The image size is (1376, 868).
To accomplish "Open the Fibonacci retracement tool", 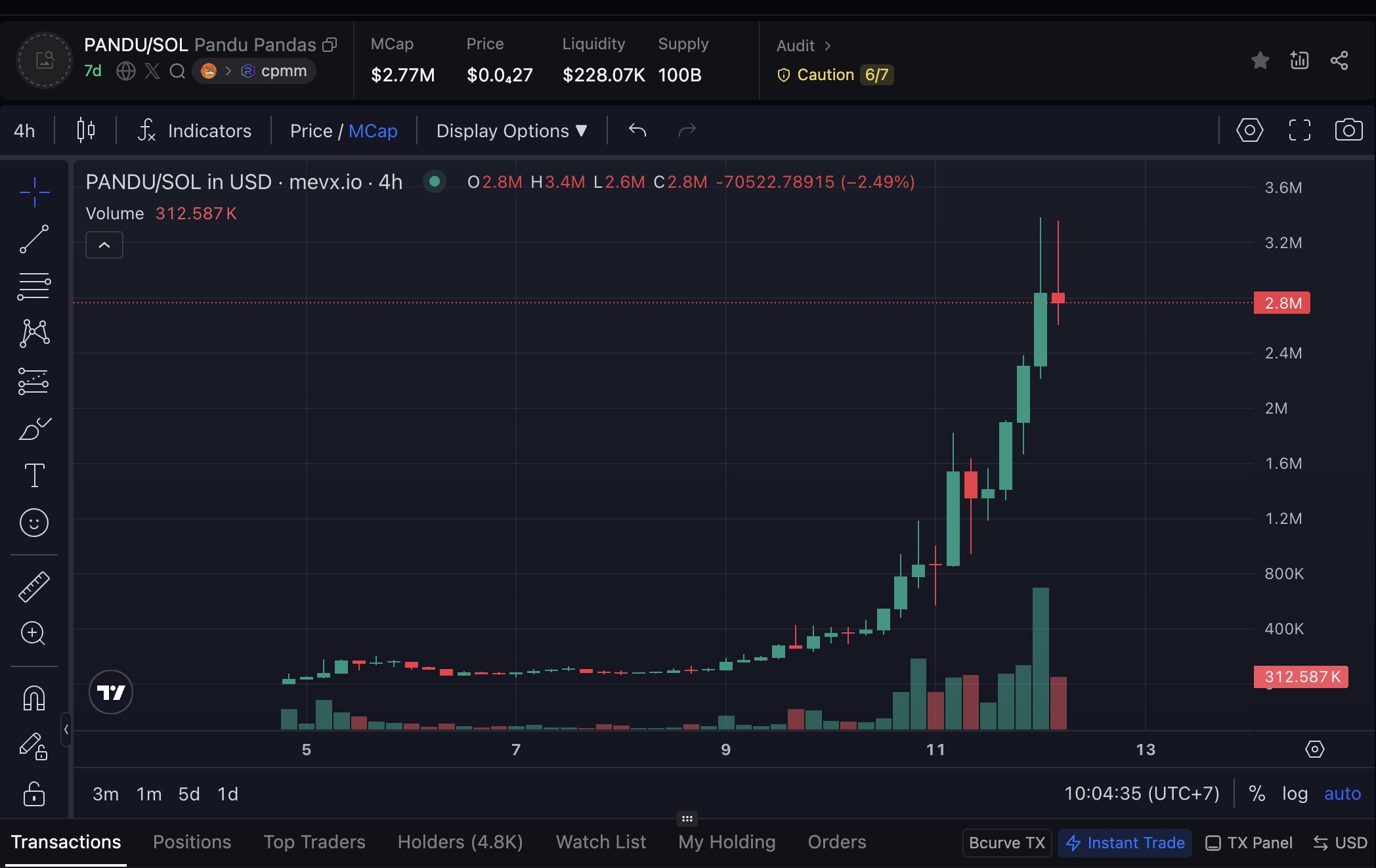I will pos(34,286).
